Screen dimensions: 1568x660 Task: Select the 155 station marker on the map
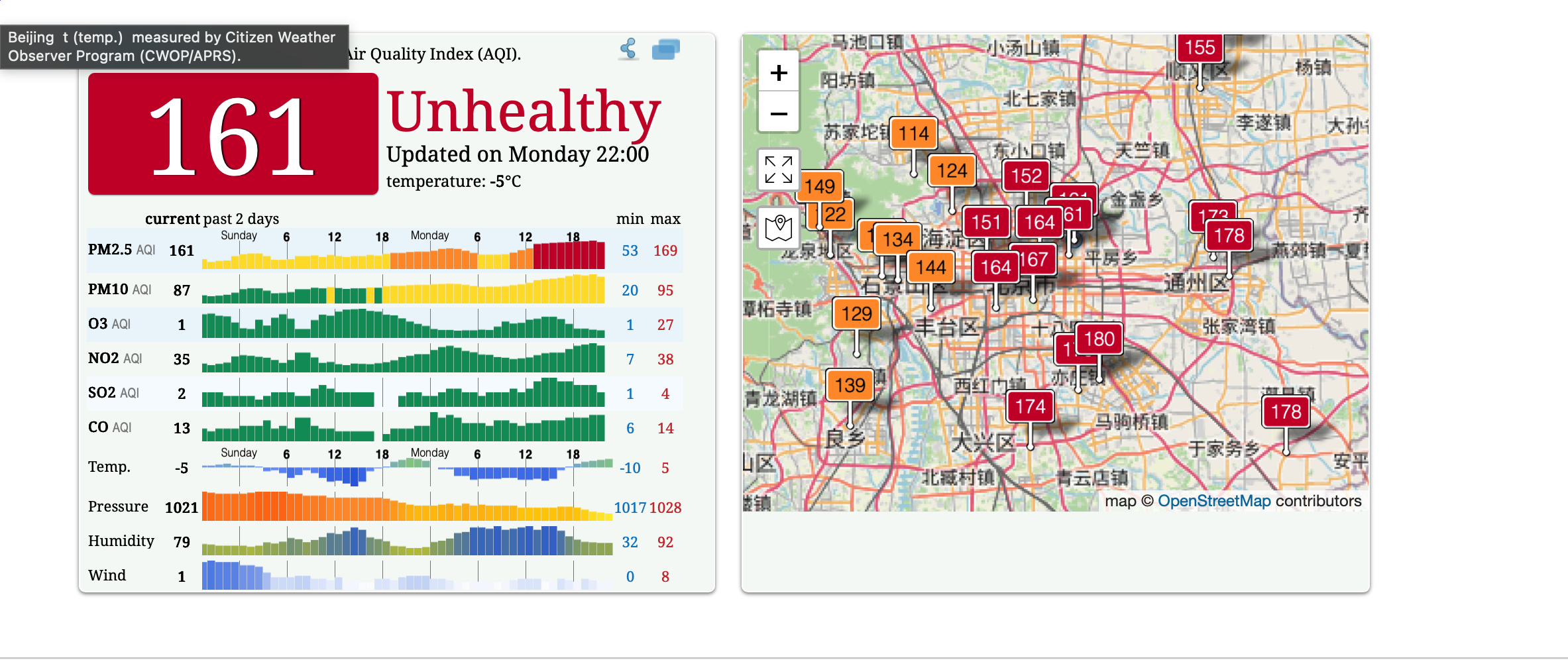click(1200, 48)
